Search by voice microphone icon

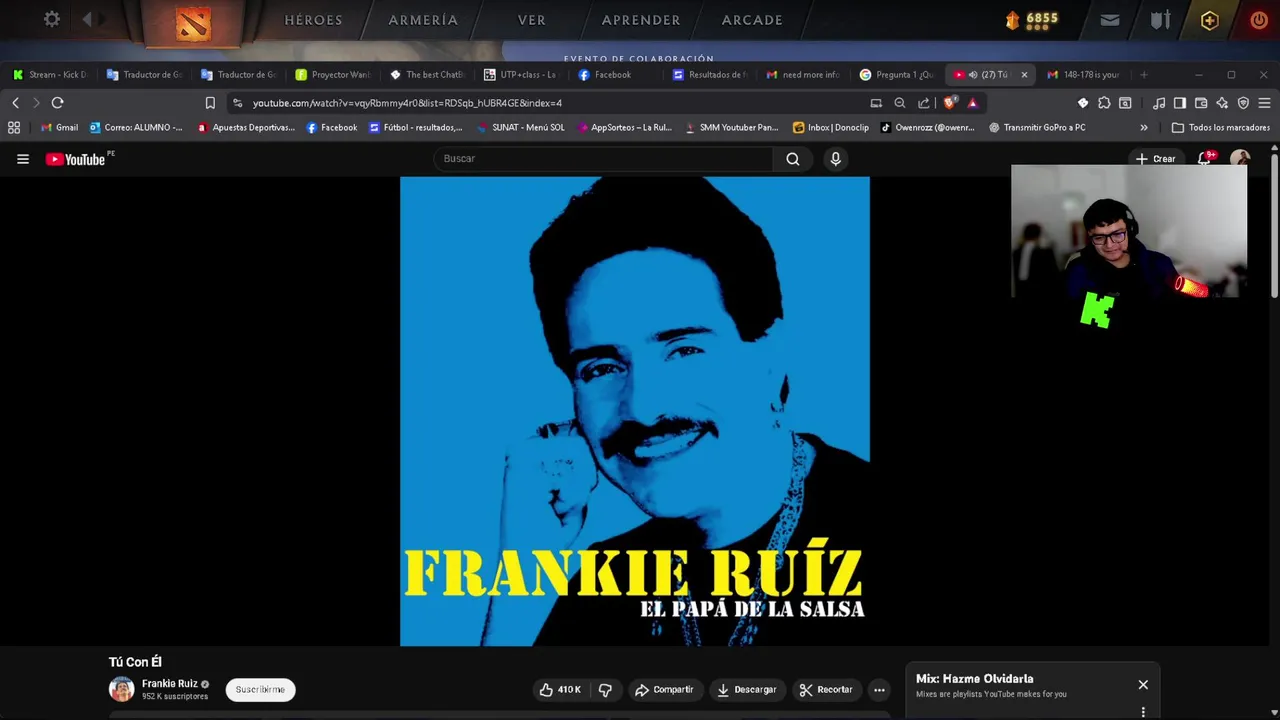[x=835, y=158]
